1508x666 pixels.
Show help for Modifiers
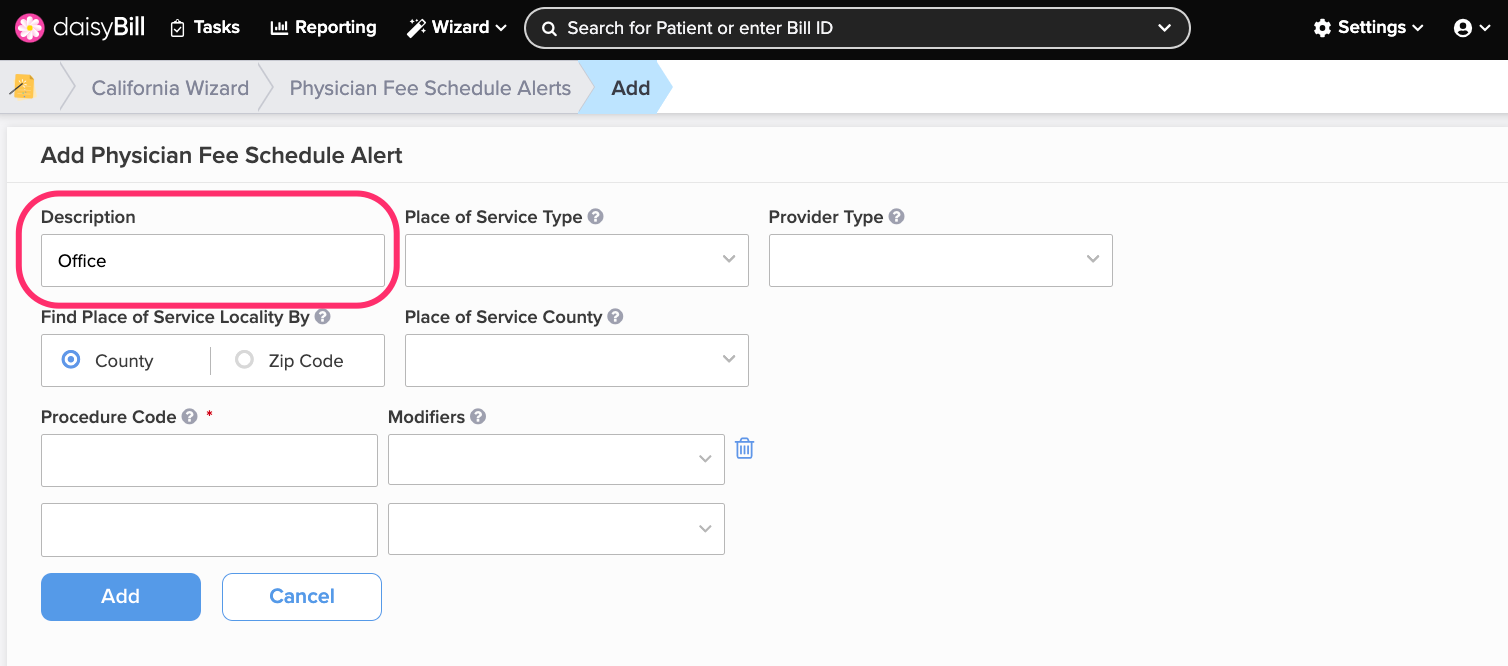click(478, 416)
